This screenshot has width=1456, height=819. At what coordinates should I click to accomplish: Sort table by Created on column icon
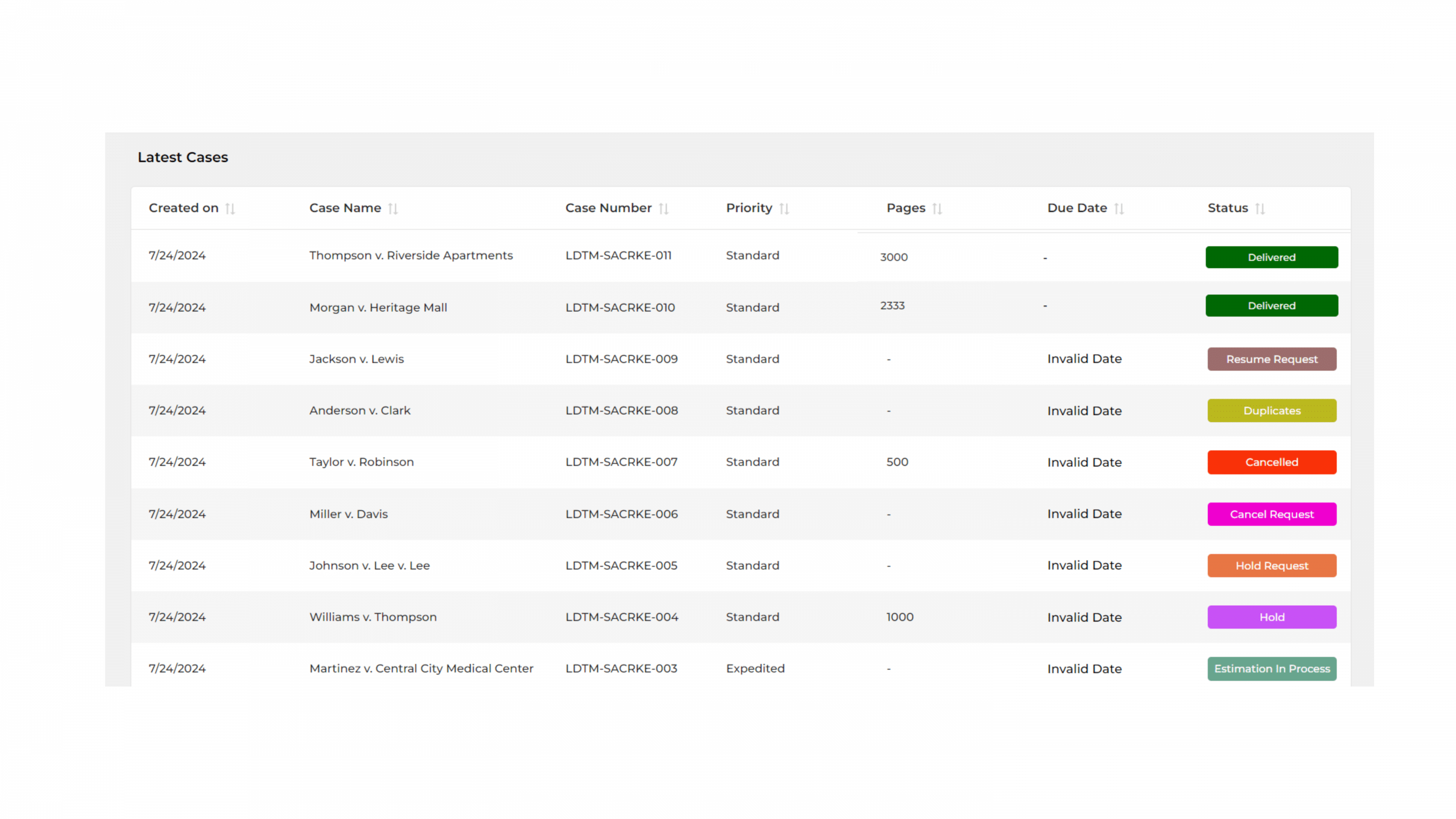point(230,209)
